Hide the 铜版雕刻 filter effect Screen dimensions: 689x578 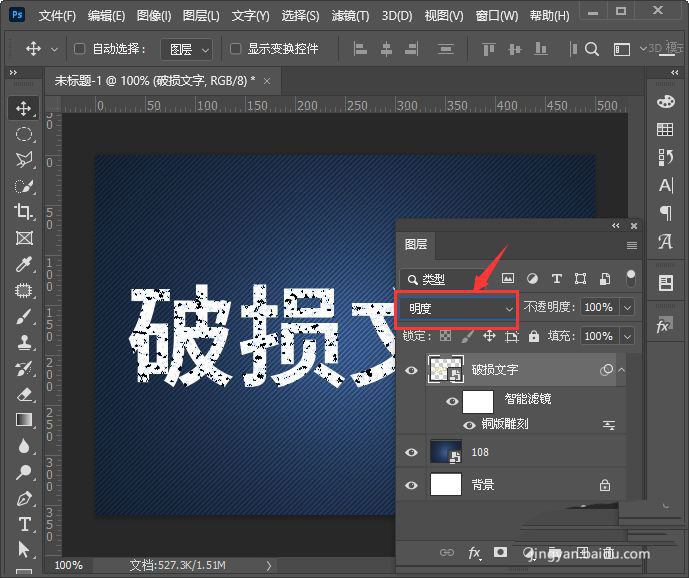point(469,425)
